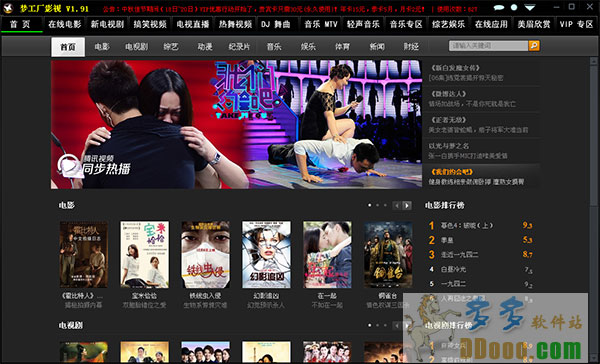This screenshot has width=600, height=364.
Task: Select first pagination dot in 电影 section
Action: (369, 205)
